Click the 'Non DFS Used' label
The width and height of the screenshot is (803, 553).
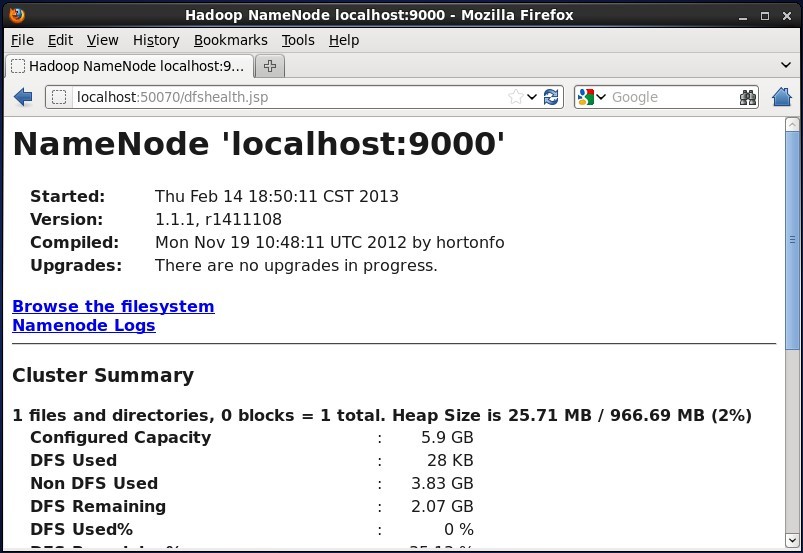click(x=94, y=483)
